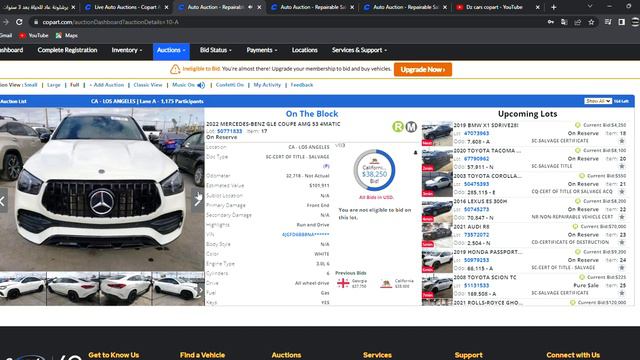Click the share page icon
The height and width of the screenshot is (360, 640).
(578, 22)
